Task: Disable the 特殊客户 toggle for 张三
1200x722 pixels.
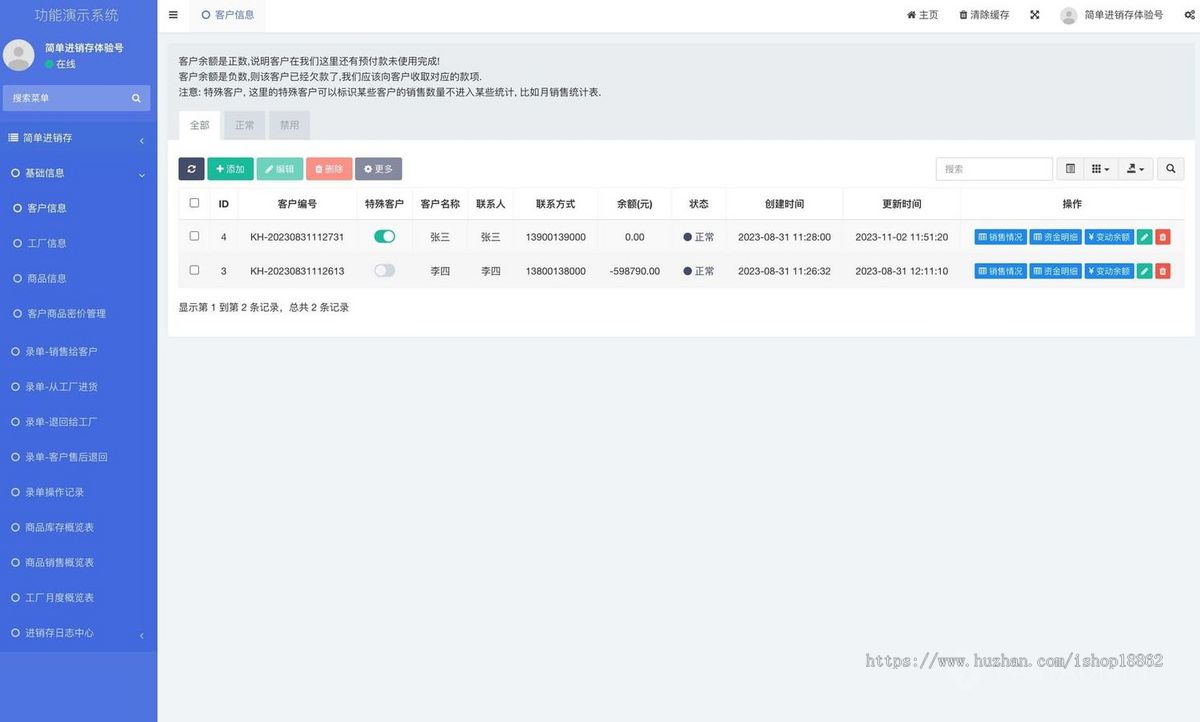Action: 384,237
